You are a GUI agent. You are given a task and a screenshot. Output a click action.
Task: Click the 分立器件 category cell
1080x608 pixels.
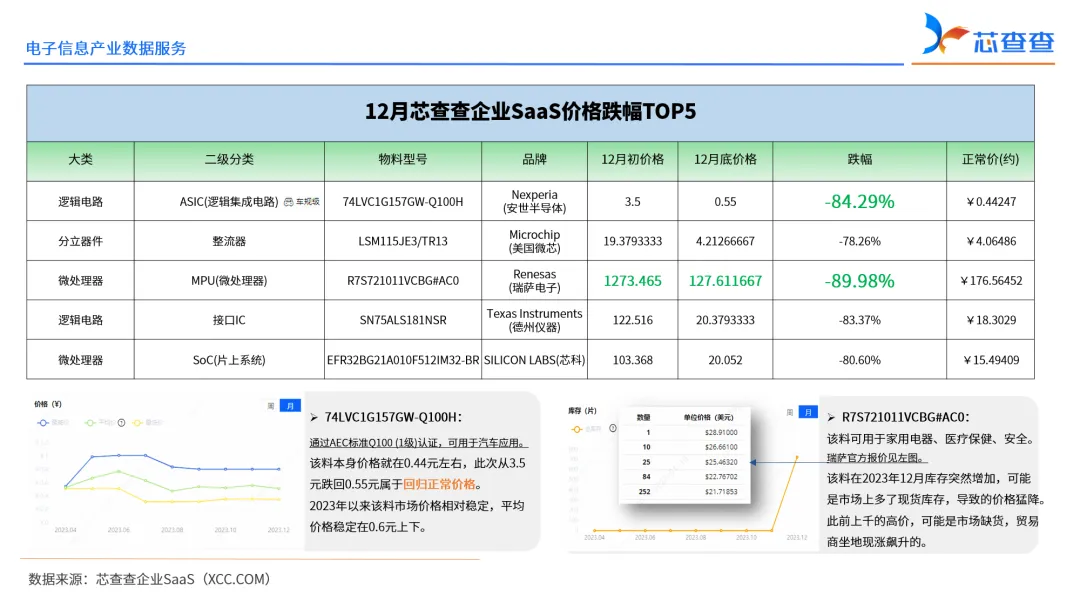81,242
